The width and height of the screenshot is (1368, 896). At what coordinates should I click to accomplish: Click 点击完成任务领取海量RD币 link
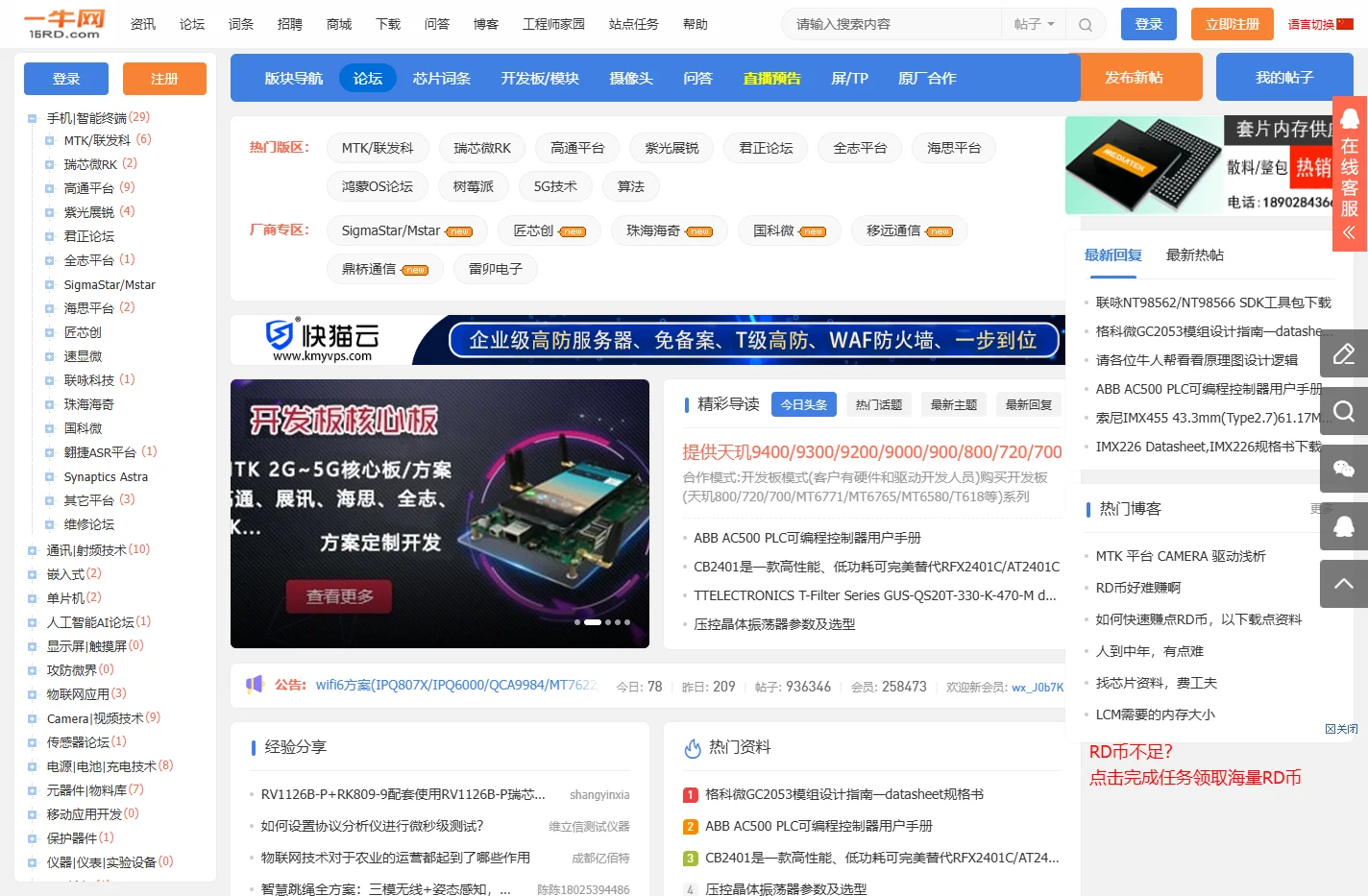(x=1195, y=777)
